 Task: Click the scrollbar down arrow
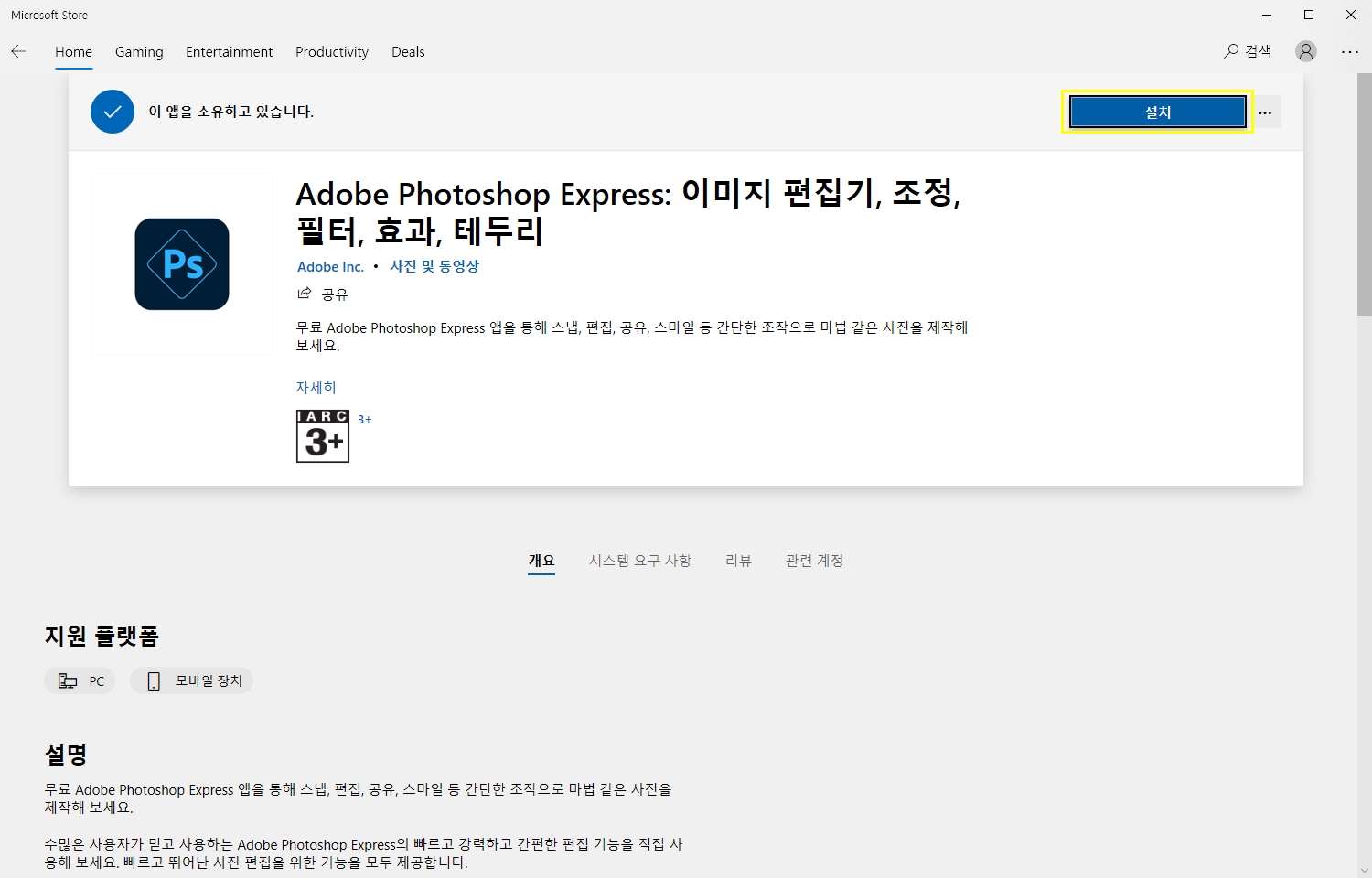pos(1364,870)
